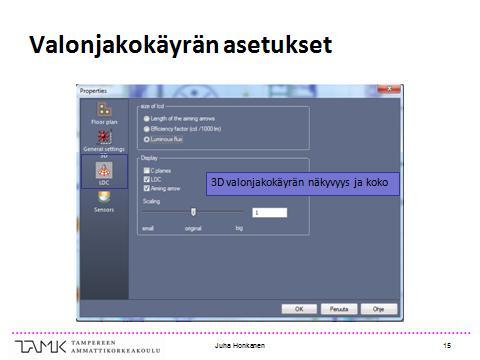Open the Floor plan settings icon

click(x=104, y=109)
